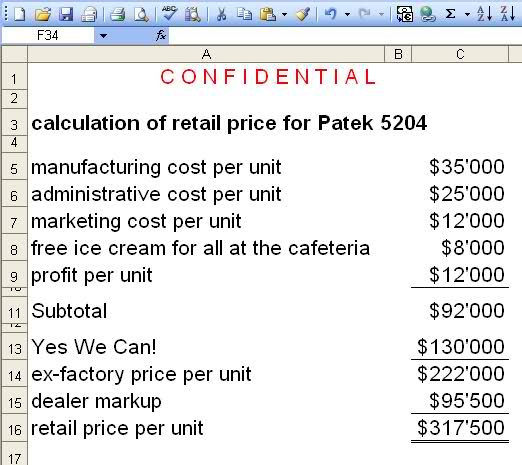Expand the Paste options dropdown arrow
The height and width of the screenshot is (465, 522).
(x=284, y=14)
